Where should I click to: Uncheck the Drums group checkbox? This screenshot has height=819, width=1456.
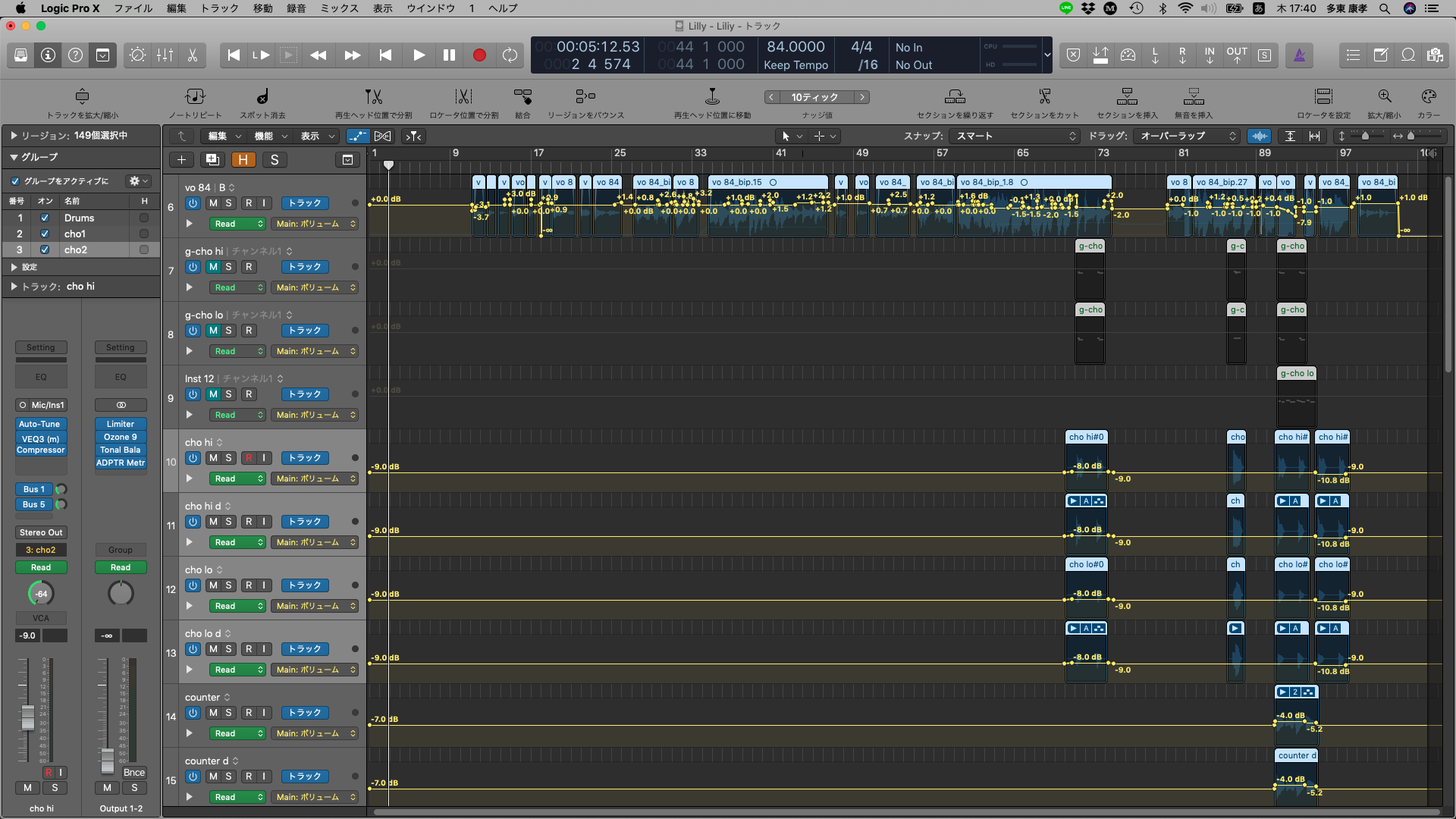pyautogui.click(x=45, y=218)
